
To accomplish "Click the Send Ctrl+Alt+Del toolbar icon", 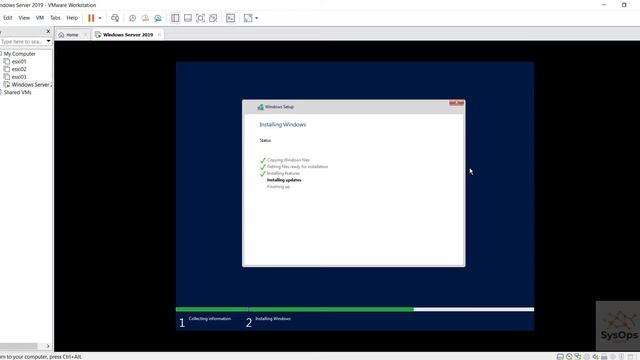I will [115, 18].
